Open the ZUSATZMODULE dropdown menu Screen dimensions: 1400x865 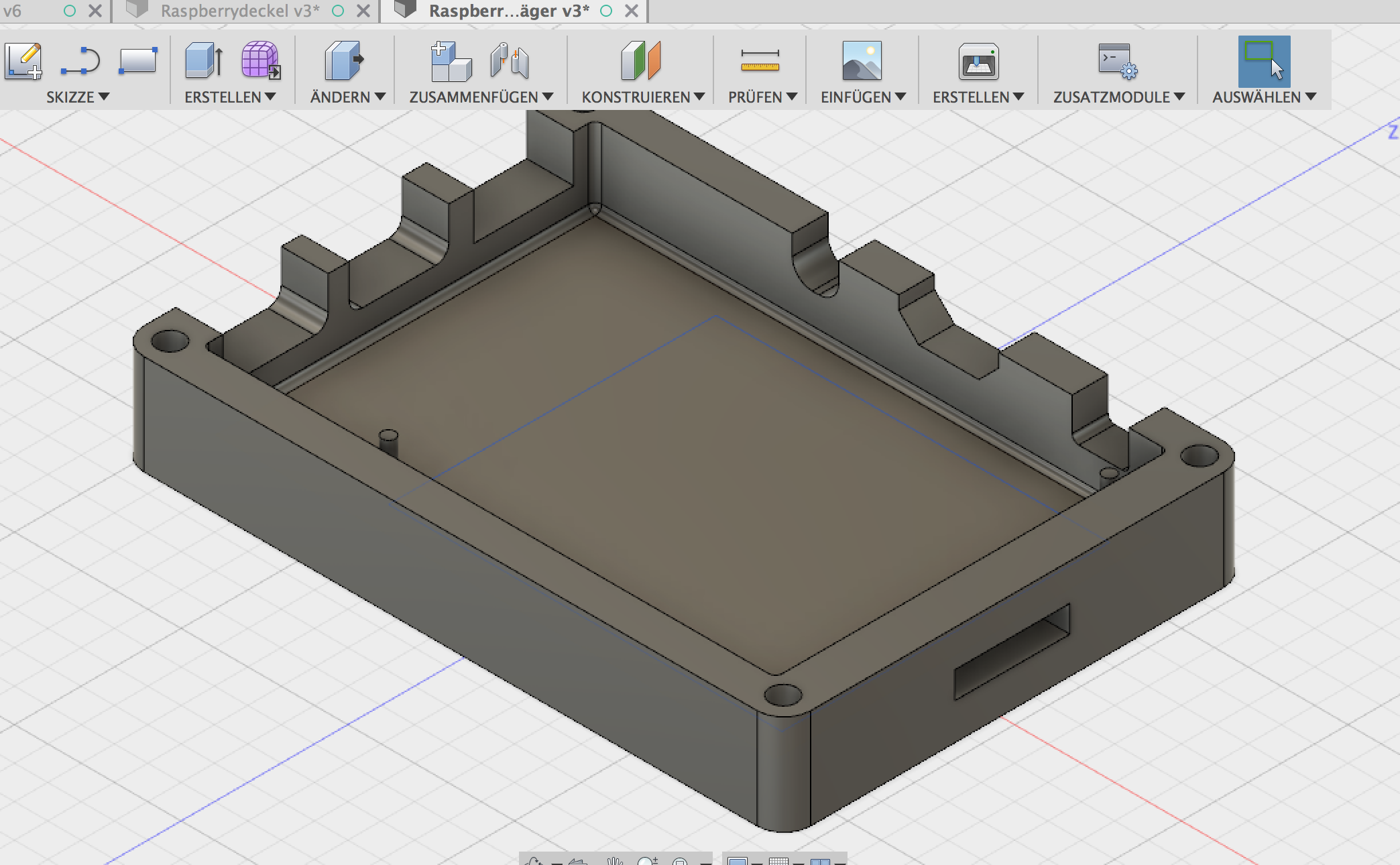[1119, 97]
